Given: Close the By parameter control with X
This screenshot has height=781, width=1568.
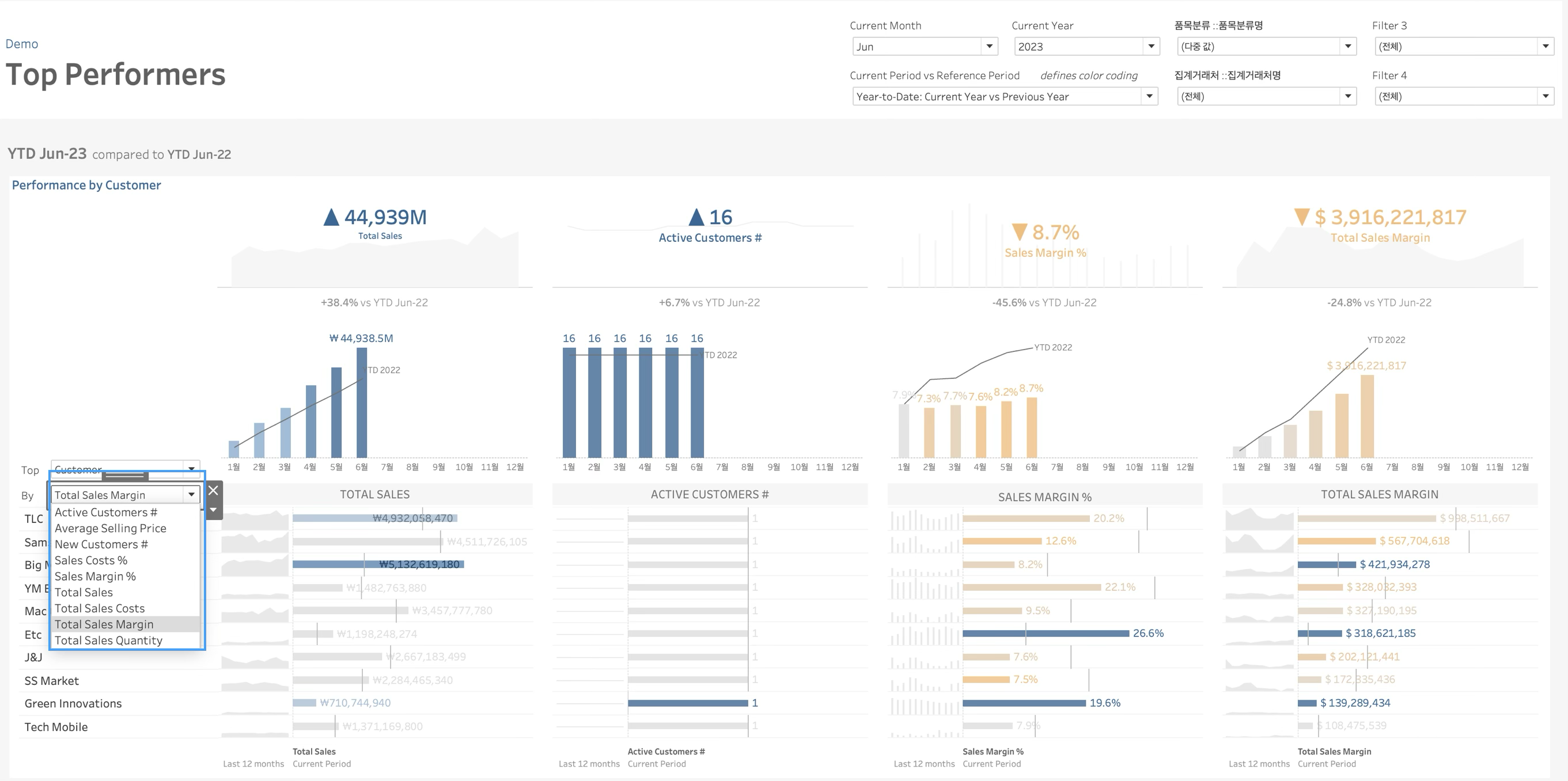Looking at the screenshot, I should coord(213,490).
